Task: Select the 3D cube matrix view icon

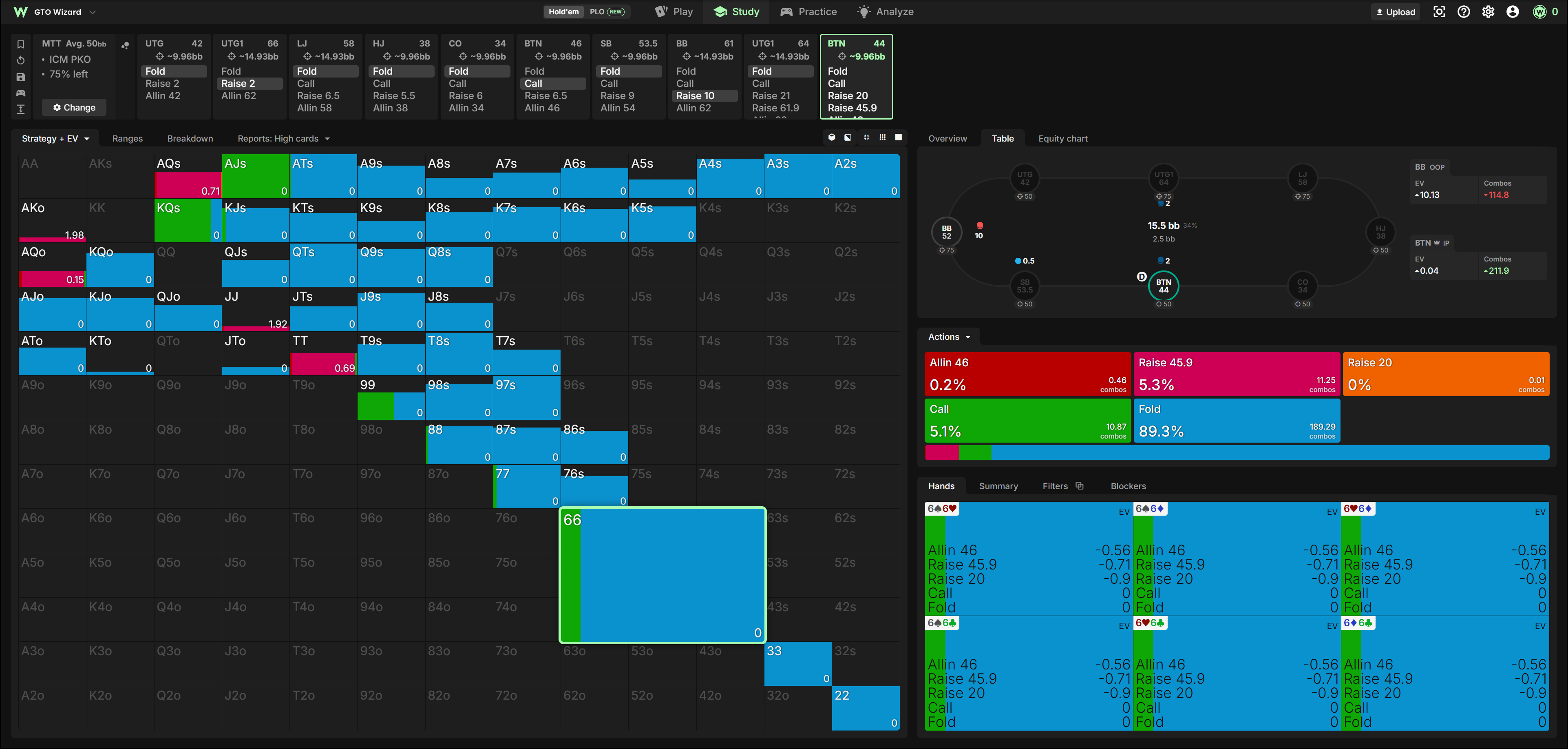Action: (831, 137)
